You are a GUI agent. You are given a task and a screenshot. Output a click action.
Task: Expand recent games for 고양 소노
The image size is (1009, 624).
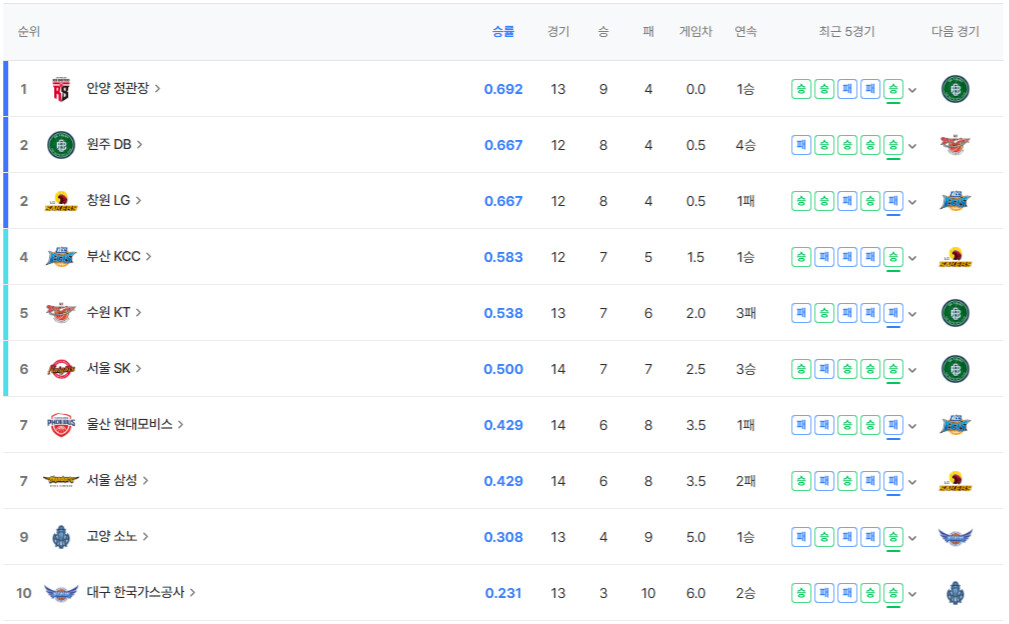coord(912,538)
